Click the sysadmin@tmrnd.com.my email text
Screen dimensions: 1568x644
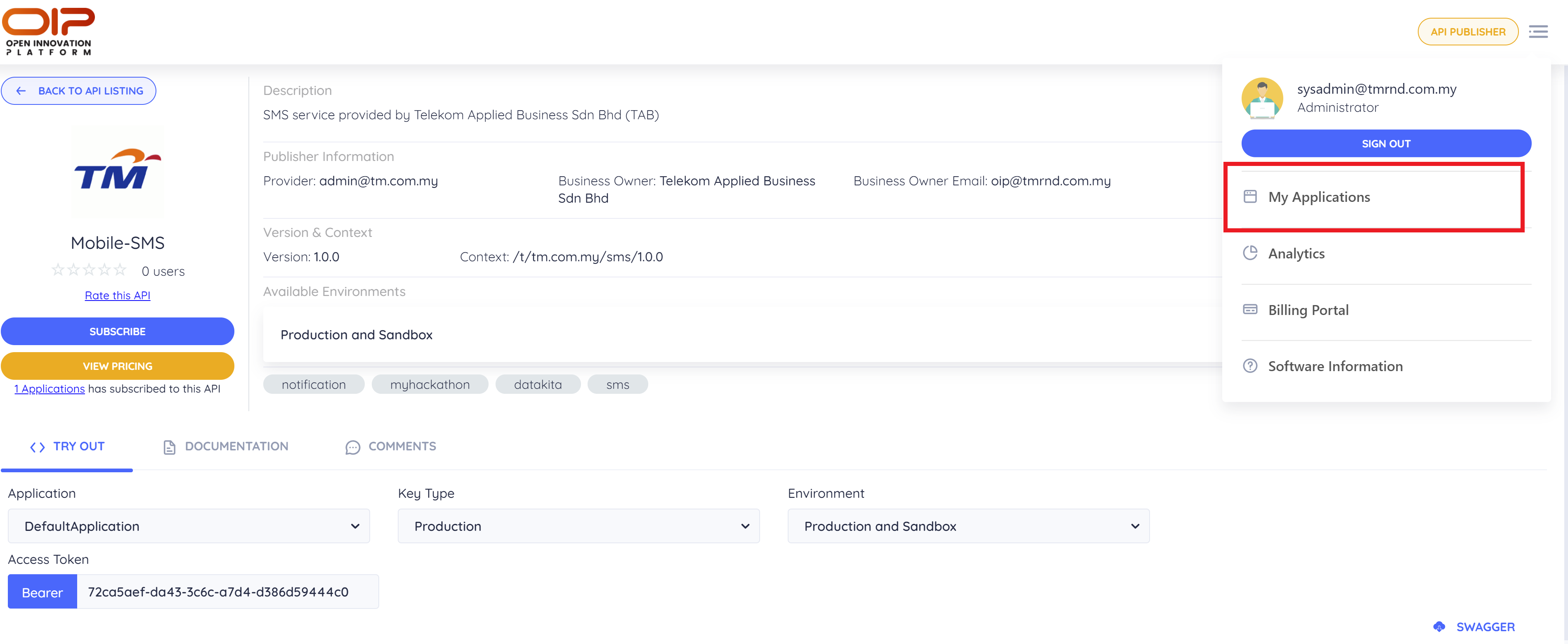1377,89
